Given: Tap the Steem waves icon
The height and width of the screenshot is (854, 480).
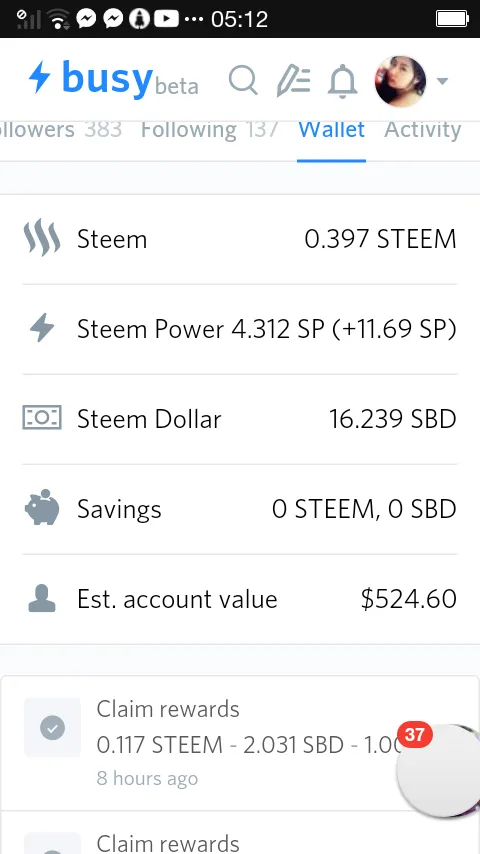Looking at the screenshot, I should point(42,239).
